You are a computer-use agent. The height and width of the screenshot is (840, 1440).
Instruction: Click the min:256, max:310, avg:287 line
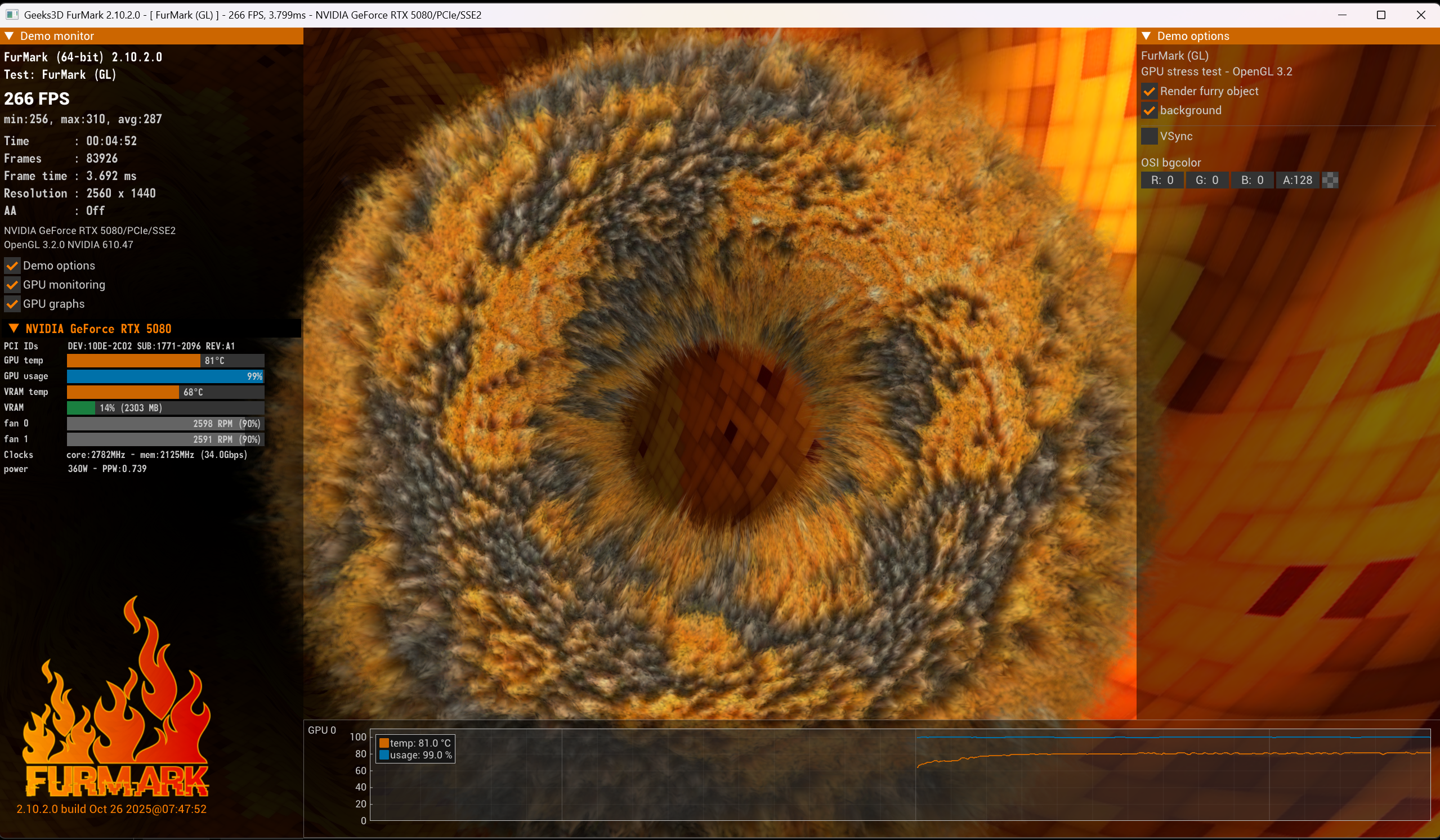(x=83, y=119)
